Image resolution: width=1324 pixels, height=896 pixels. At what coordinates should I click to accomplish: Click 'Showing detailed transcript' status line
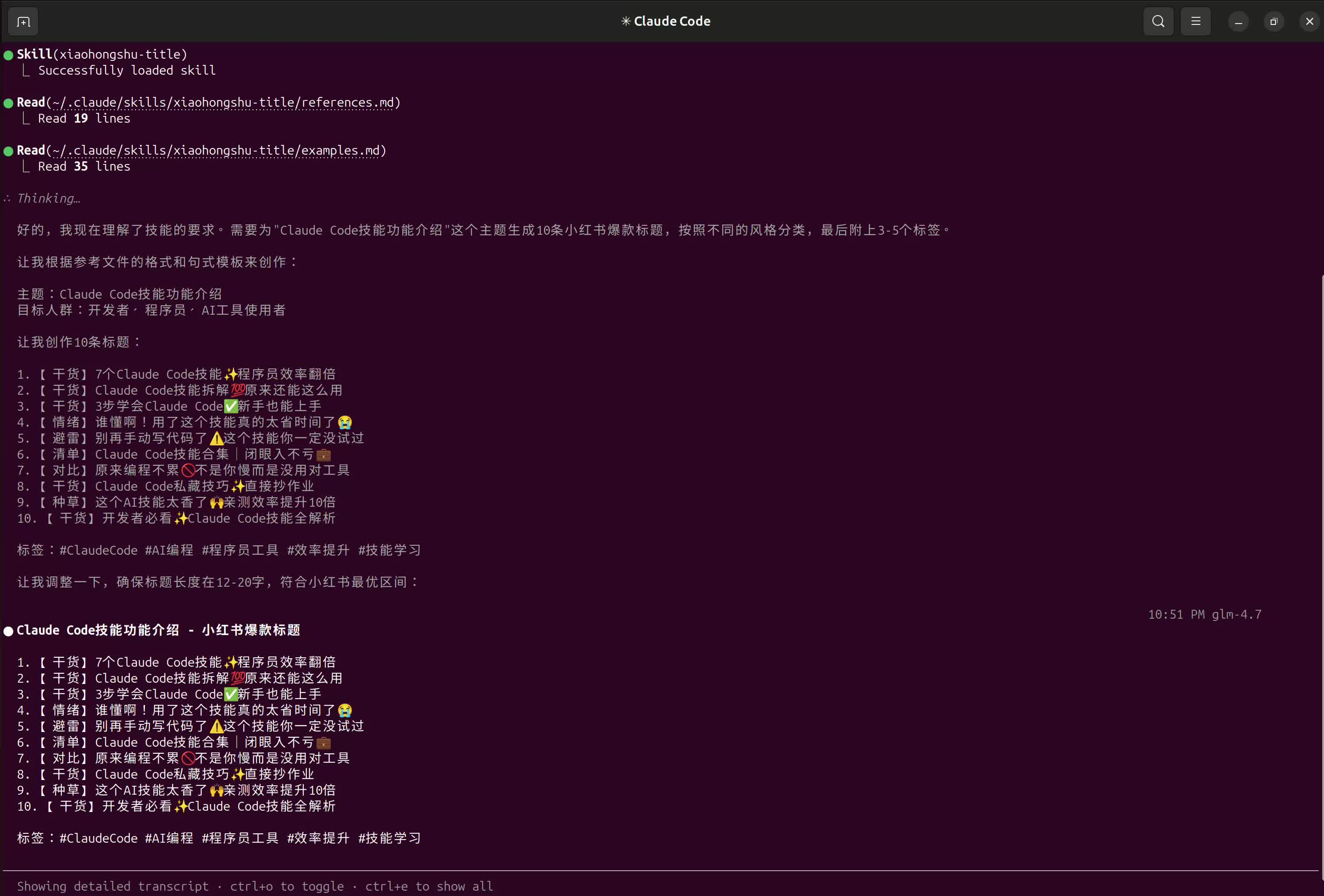113,886
